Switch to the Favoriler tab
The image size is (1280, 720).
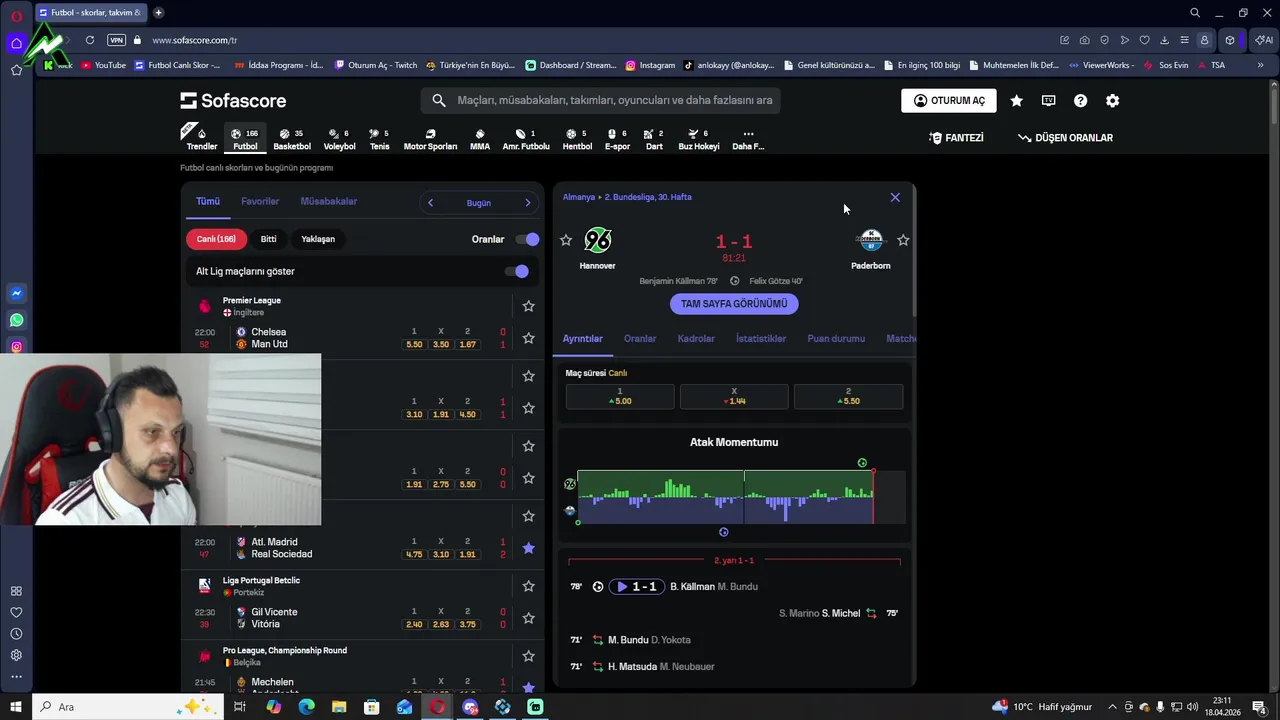point(260,201)
